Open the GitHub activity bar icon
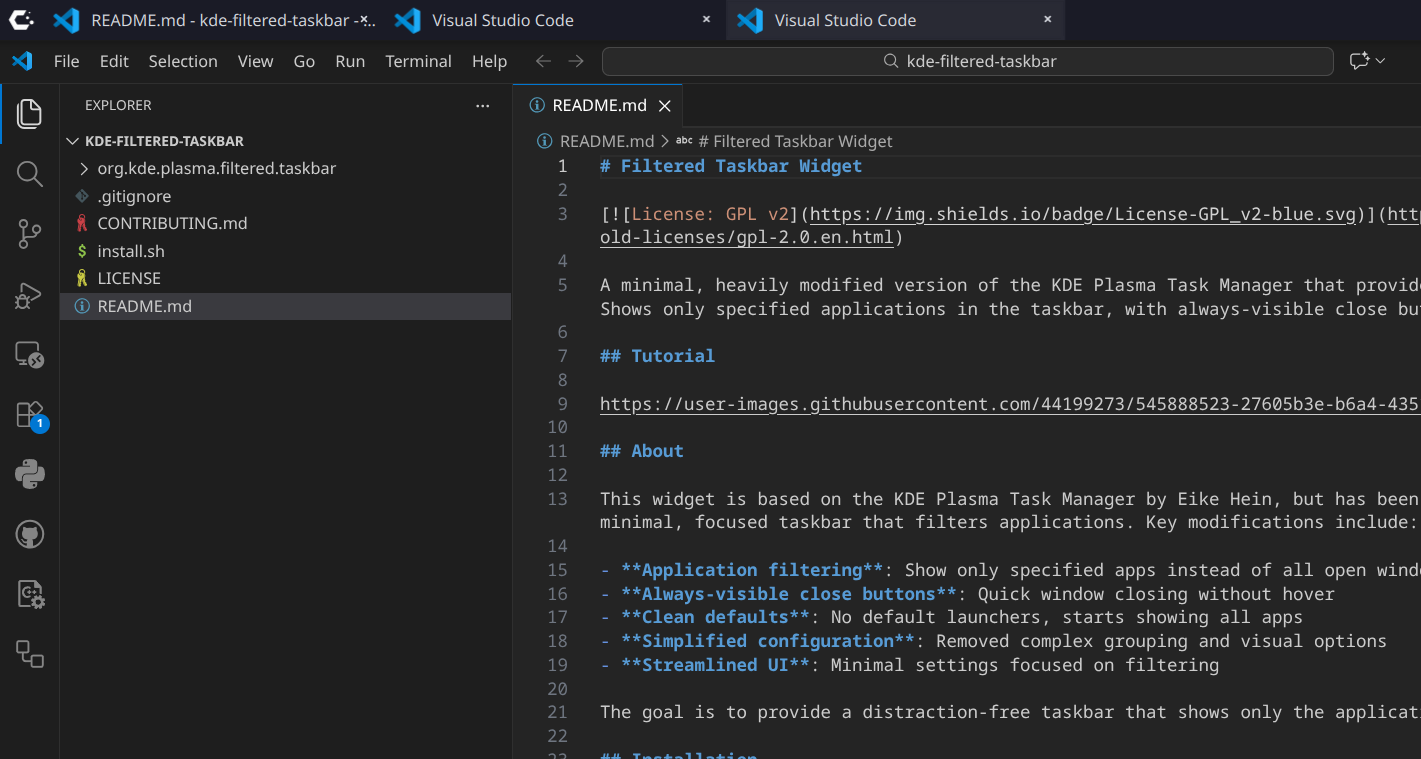This screenshot has width=1421, height=759. tap(30, 534)
